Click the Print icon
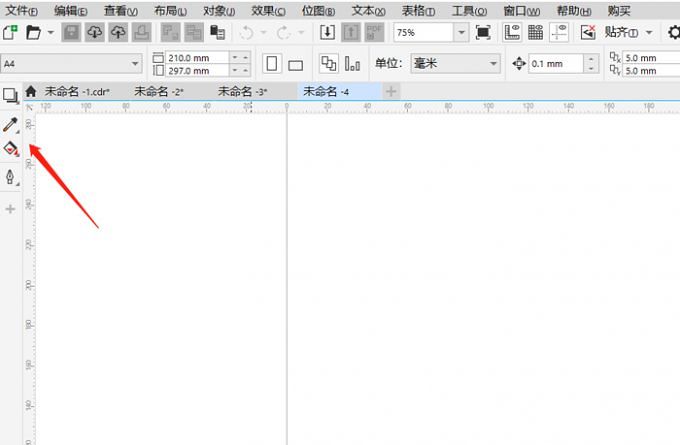Image resolution: width=680 pixels, height=445 pixels. pyautogui.click(x=141, y=33)
